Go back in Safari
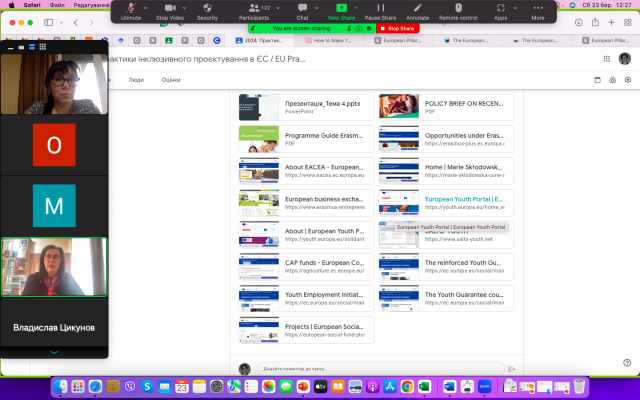Viewport: 640px width, 400px height. pyautogui.click(x=76, y=22)
